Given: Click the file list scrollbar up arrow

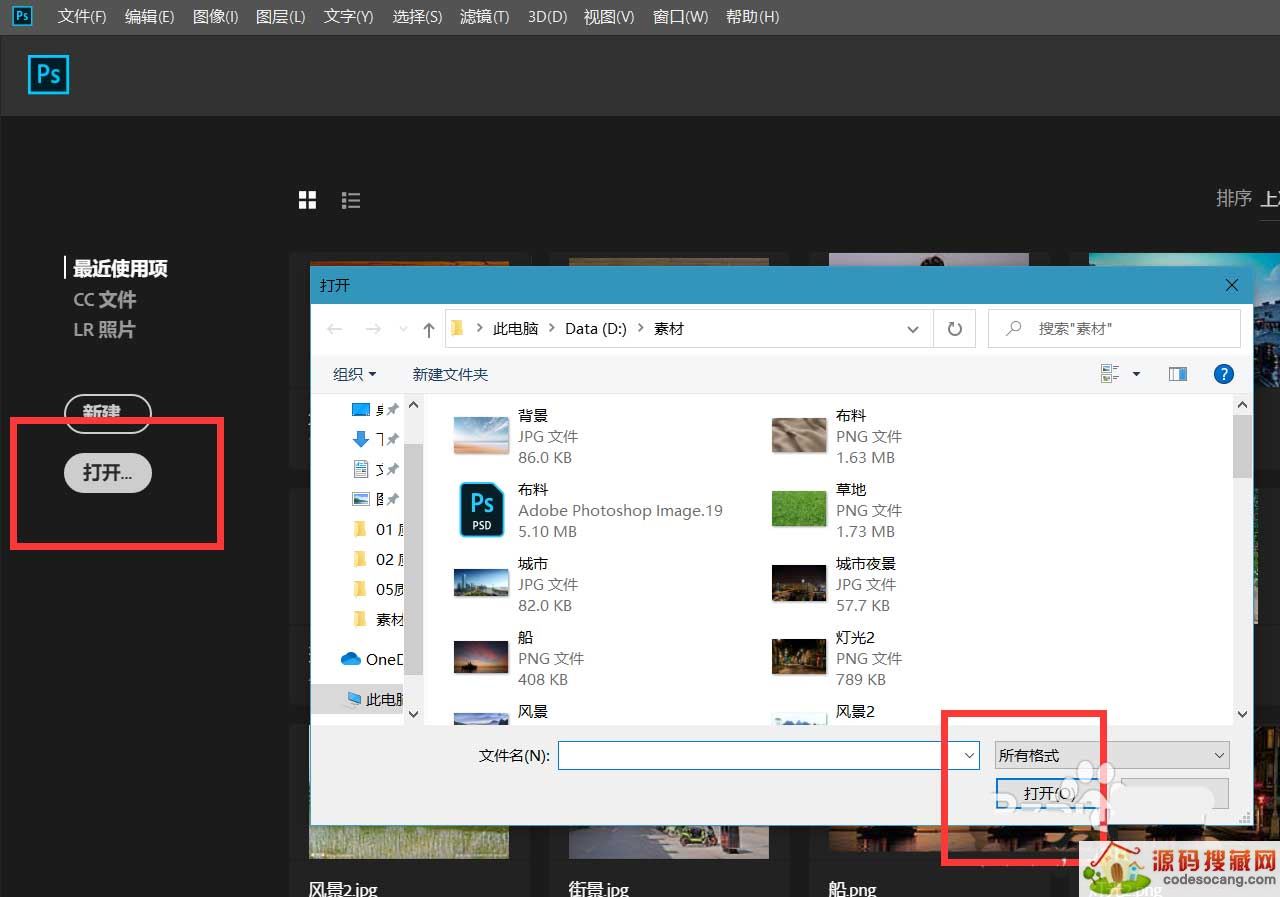Looking at the screenshot, I should 1243,405.
